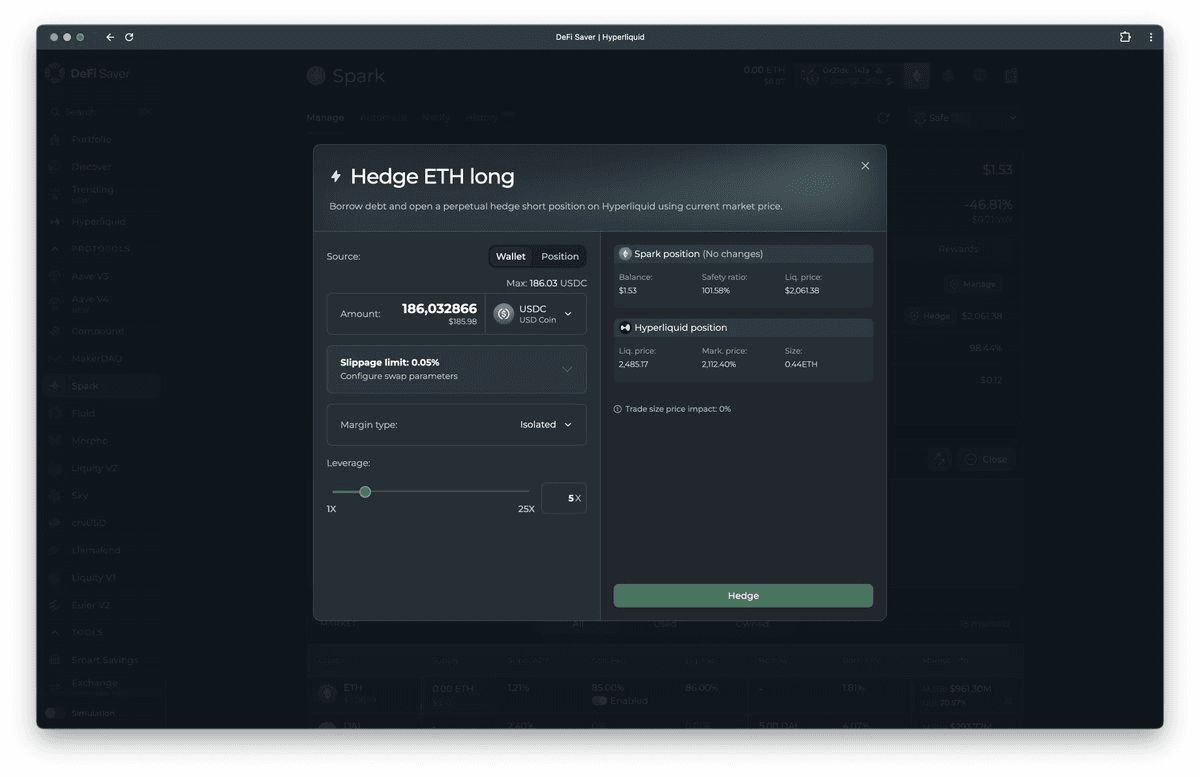Click the Mark. price value 2,112.40%
The width and height of the screenshot is (1200, 777).
pos(719,364)
